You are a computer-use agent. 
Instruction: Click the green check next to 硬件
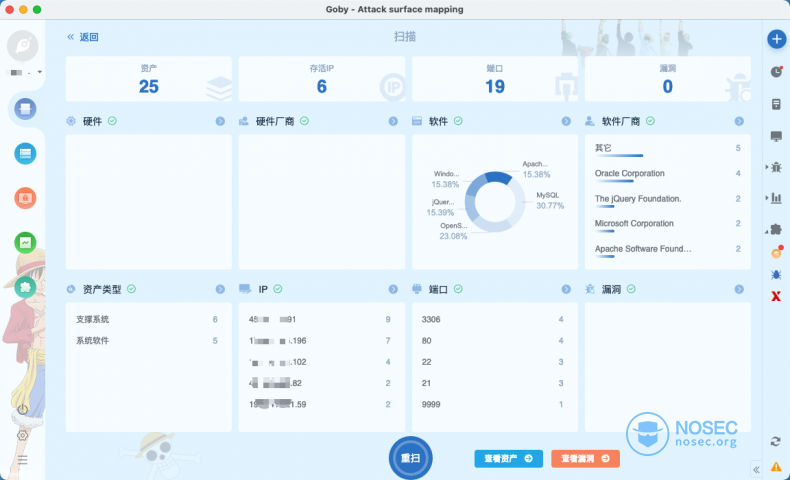click(x=112, y=121)
